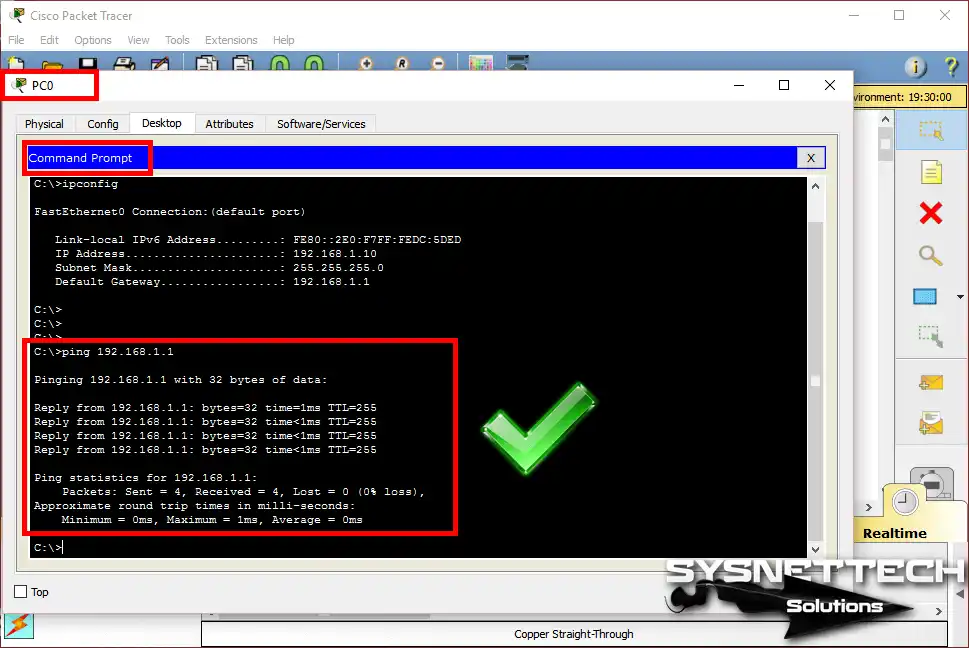This screenshot has width=969, height=648.
Task: Switch to the Config tab
Action: pyautogui.click(x=103, y=124)
